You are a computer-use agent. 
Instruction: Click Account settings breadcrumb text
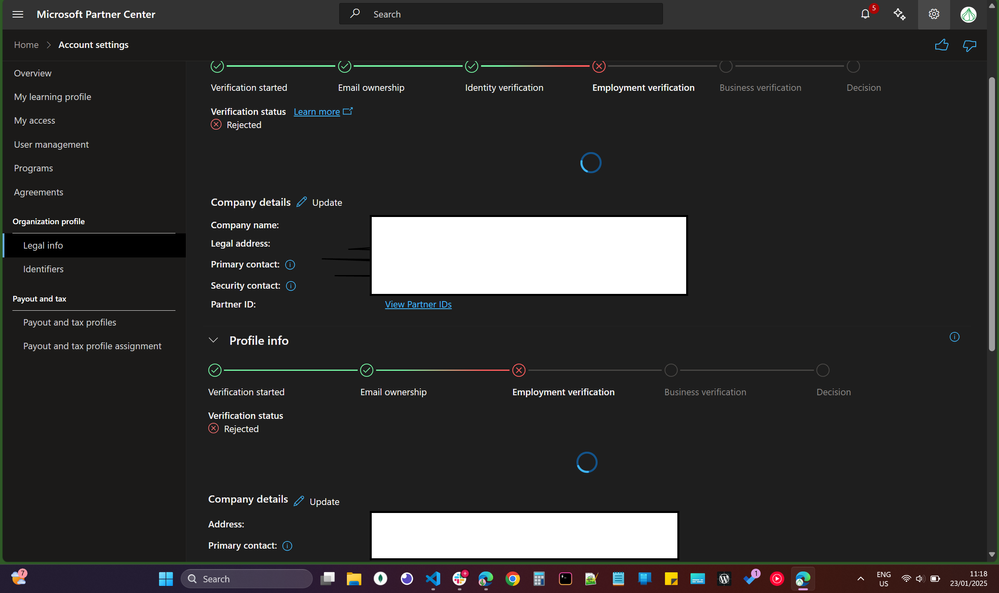93,45
